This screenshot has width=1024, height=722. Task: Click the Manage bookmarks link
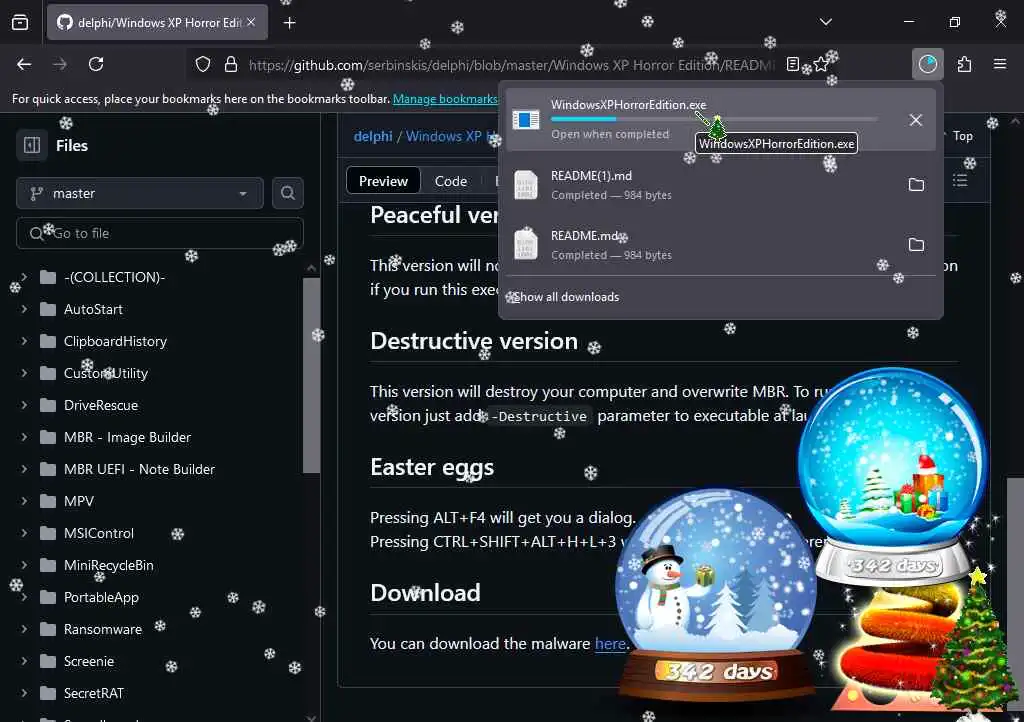tap(445, 99)
